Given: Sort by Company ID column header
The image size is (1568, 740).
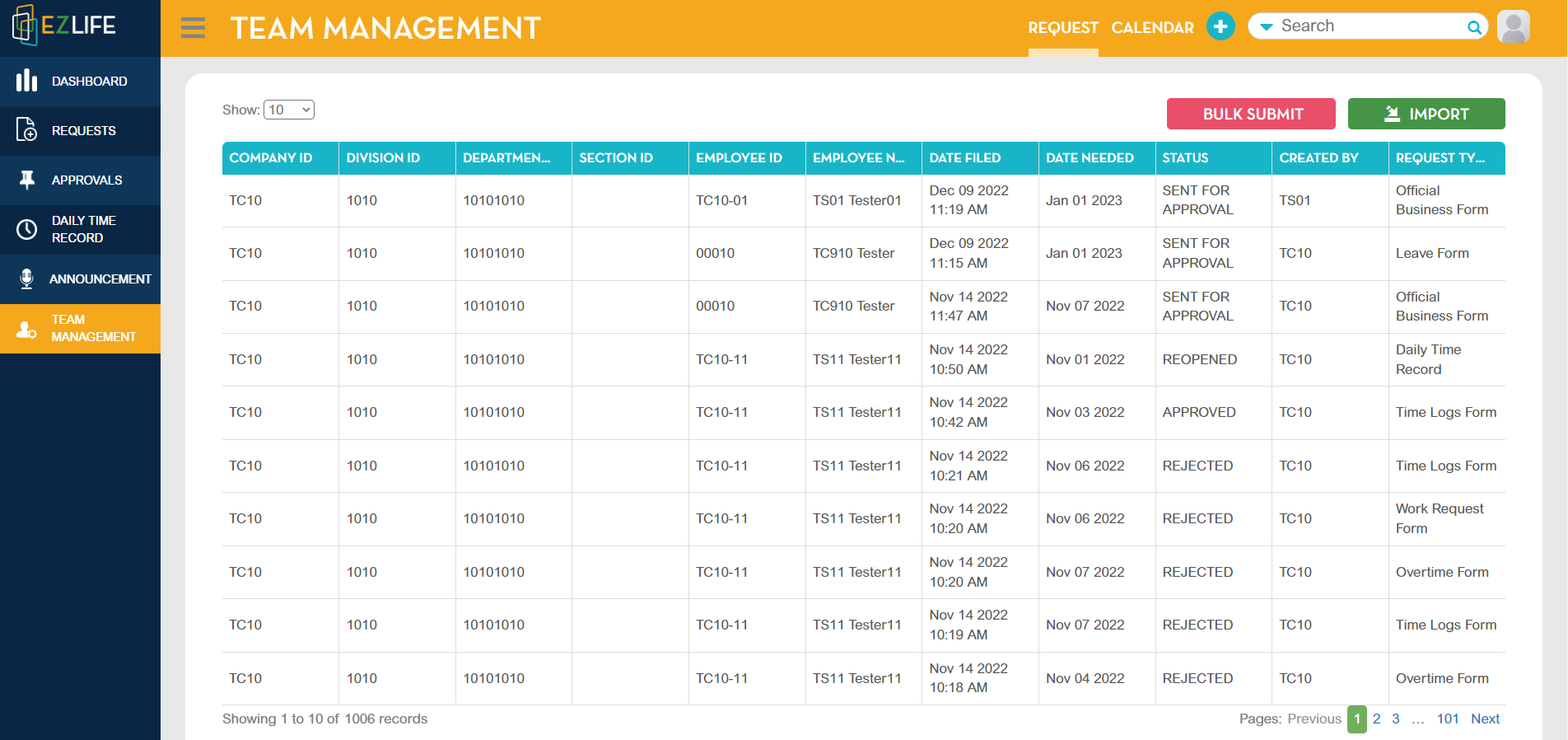Looking at the screenshot, I should pyautogui.click(x=280, y=157).
